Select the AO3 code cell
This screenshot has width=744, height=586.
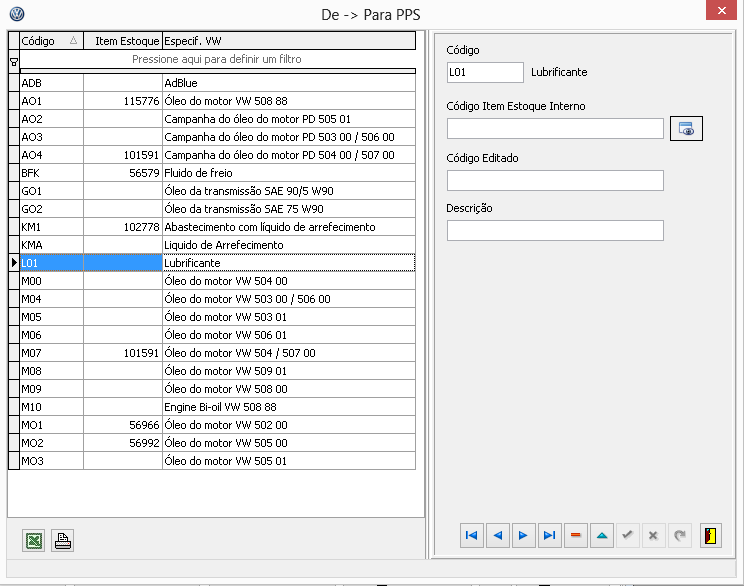[x=51, y=137]
